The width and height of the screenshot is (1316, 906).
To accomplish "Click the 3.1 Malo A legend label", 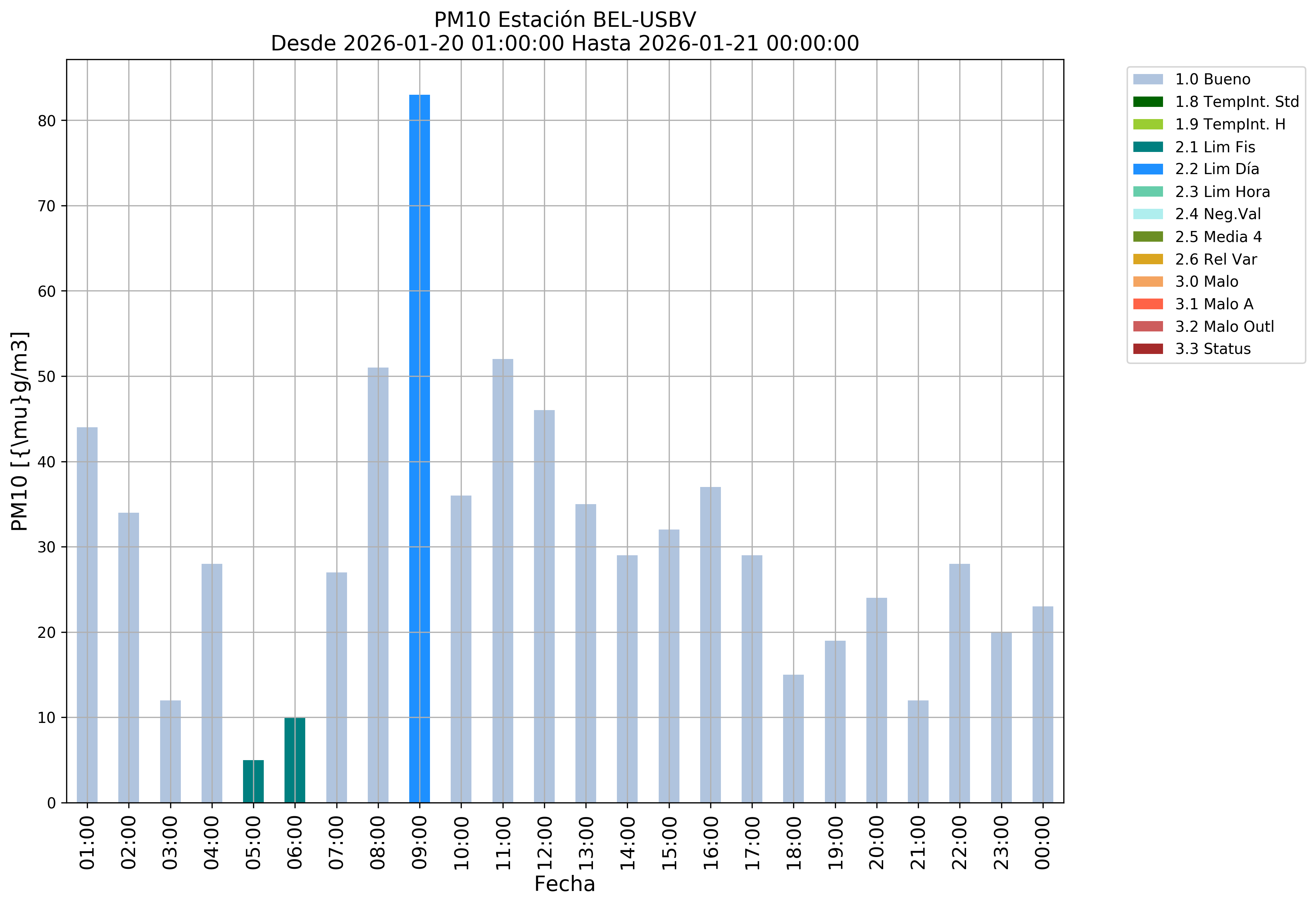I will (x=1214, y=304).
